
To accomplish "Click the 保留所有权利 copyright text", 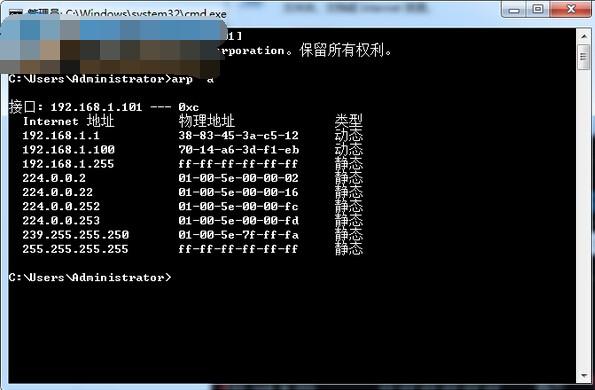I will [x=345, y=50].
